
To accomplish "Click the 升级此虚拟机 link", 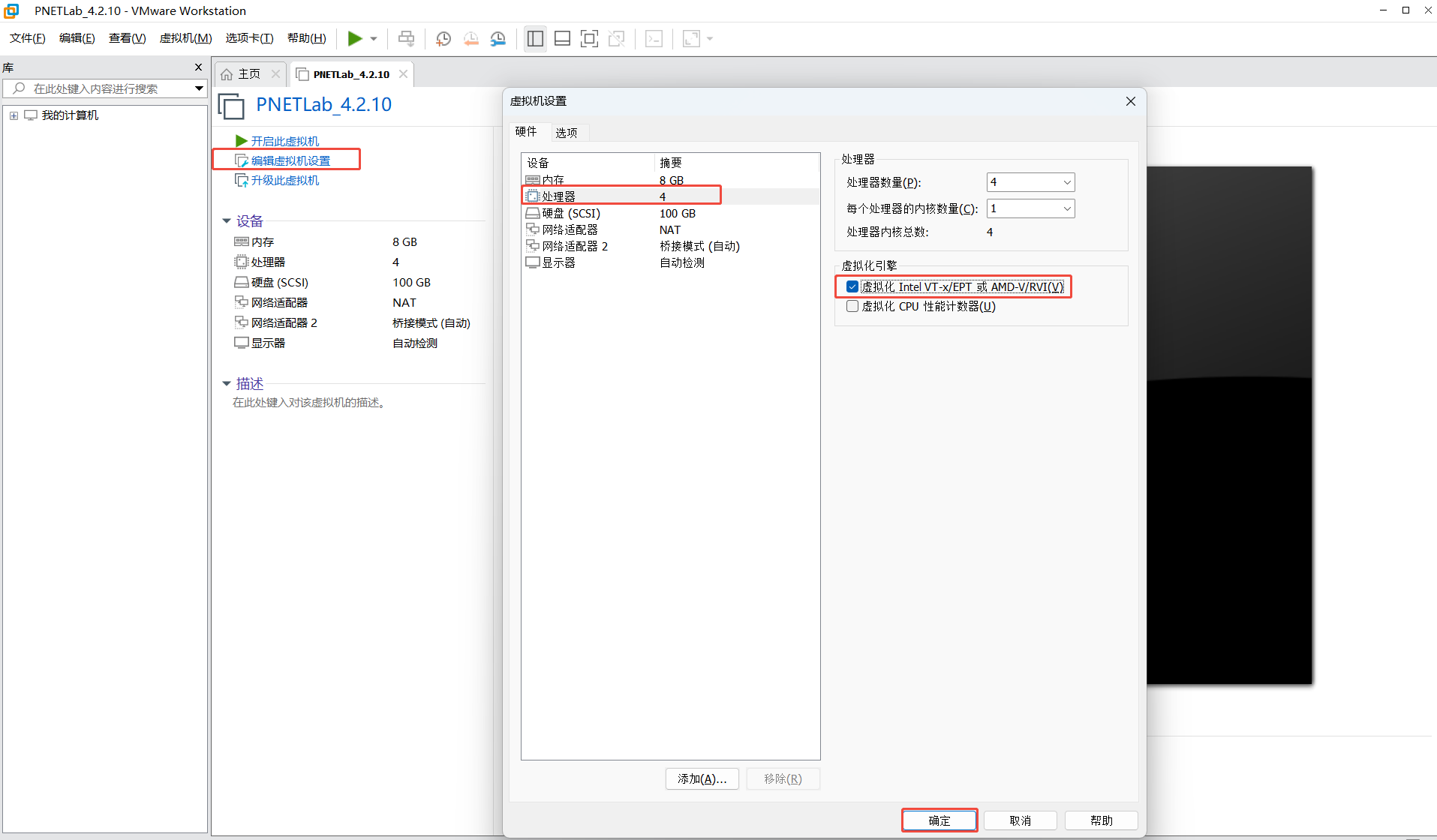I will (284, 180).
